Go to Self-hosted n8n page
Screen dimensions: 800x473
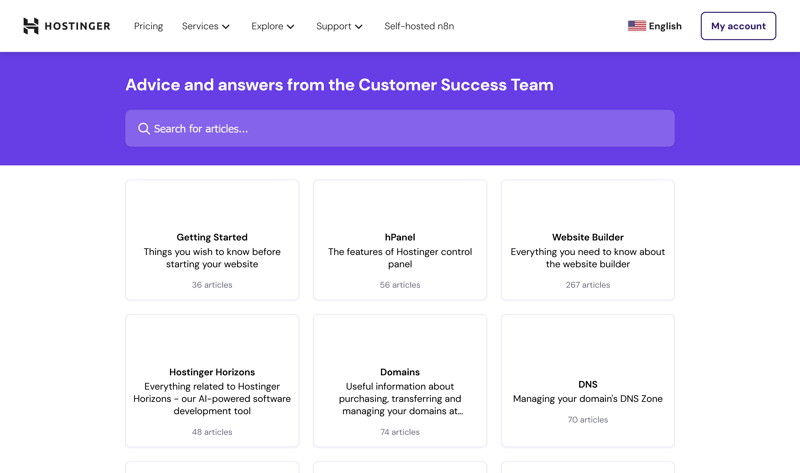419,26
